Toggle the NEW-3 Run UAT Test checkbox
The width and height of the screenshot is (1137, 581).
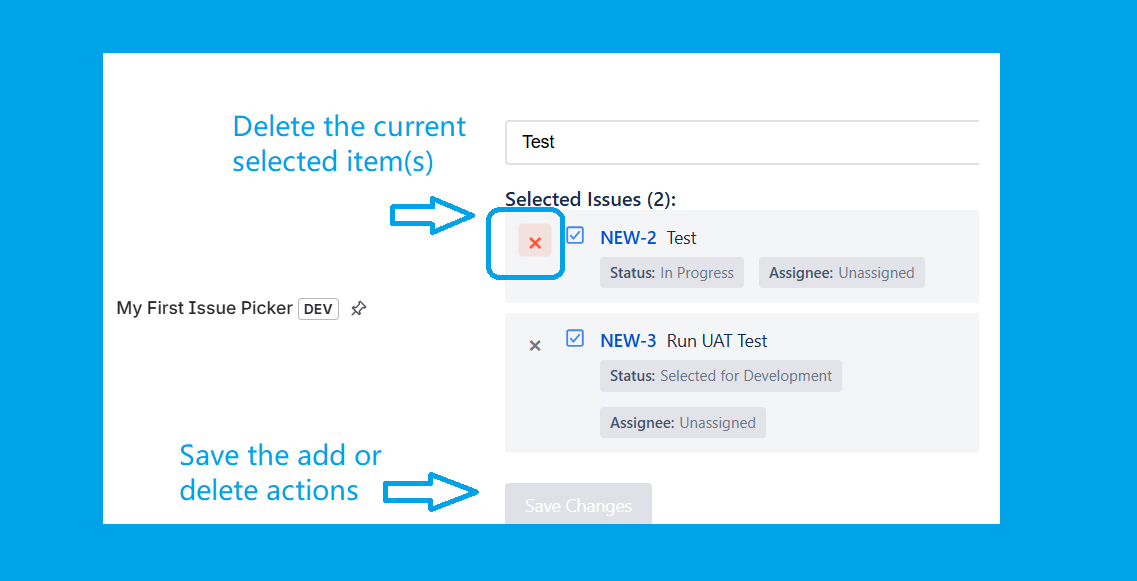pyautogui.click(x=575, y=338)
